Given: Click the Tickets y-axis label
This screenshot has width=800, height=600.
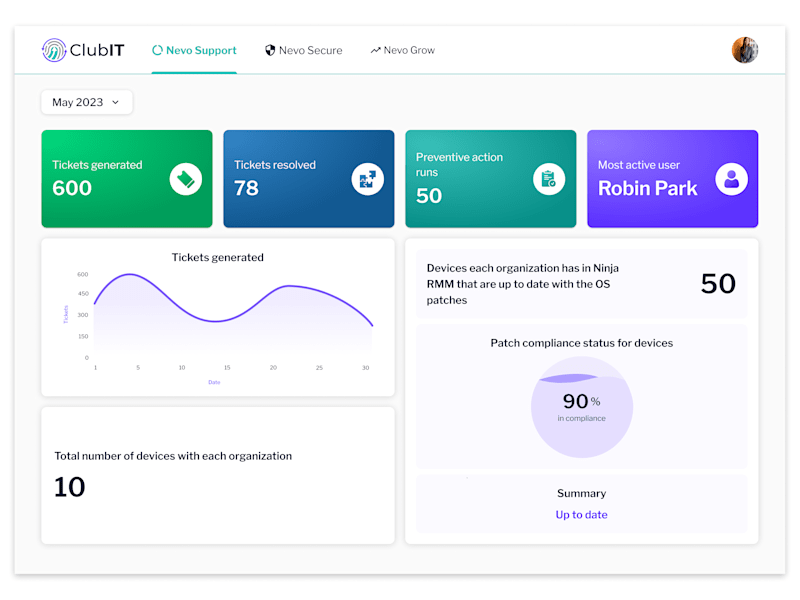Looking at the screenshot, I should (x=66, y=314).
